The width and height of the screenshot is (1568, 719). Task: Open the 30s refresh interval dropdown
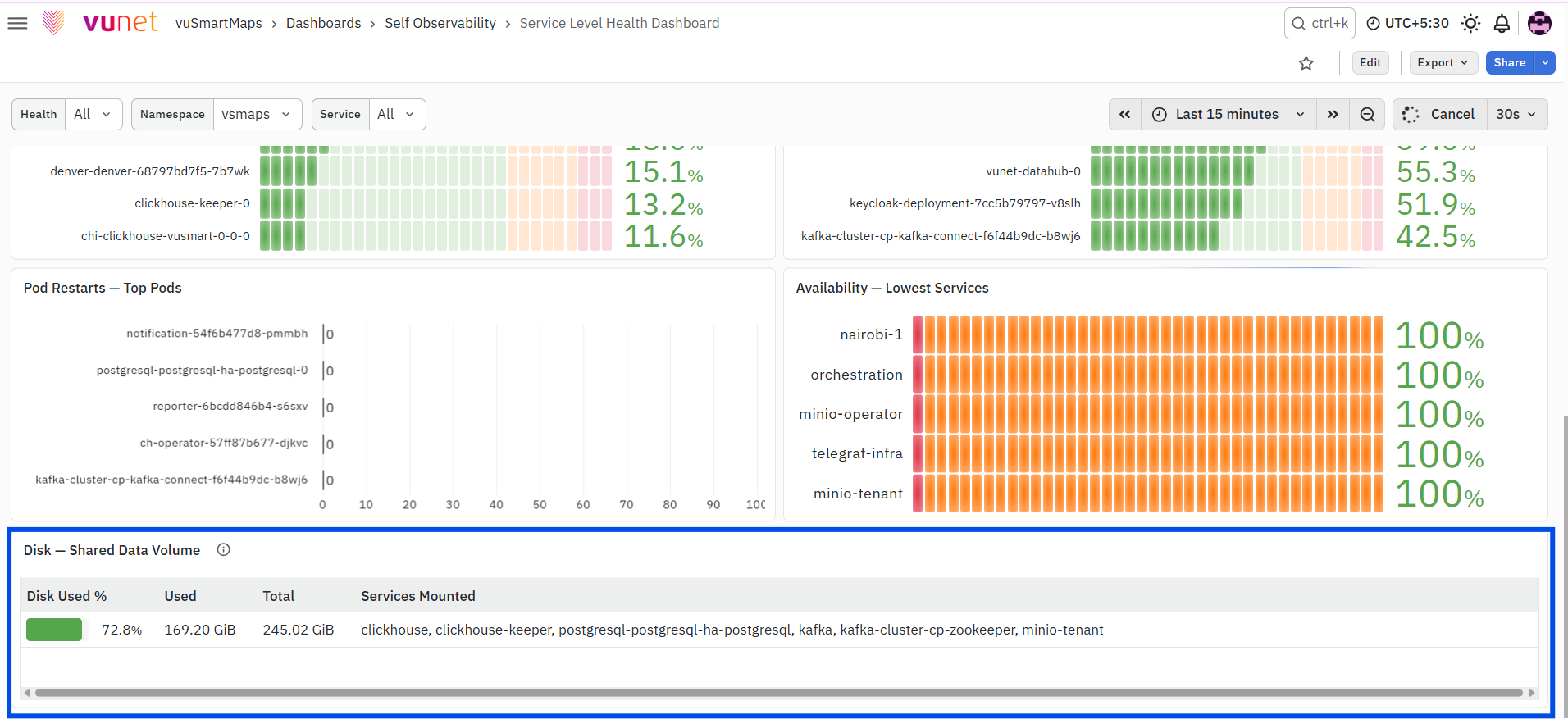1516,114
